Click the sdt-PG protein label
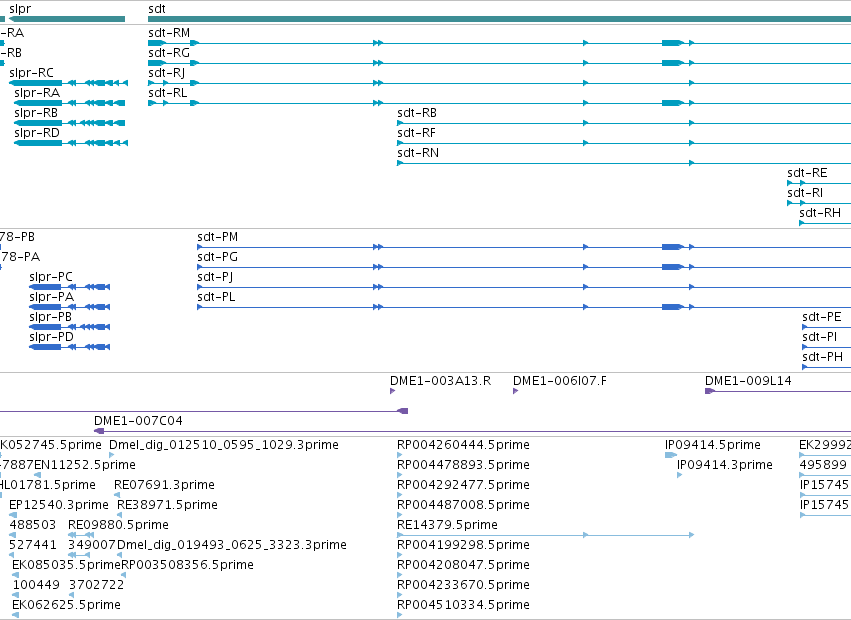The width and height of the screenshot is (851, 620). [217, 257]
